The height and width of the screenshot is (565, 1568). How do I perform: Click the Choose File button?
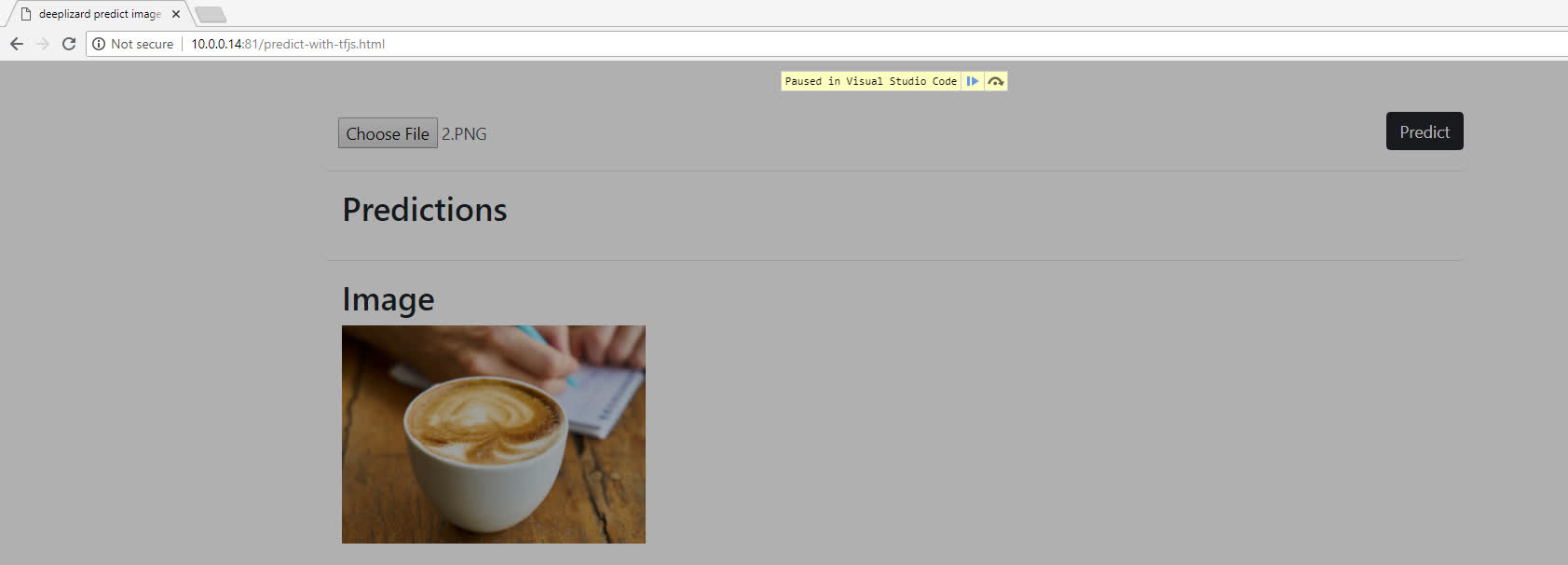pos(388,133)
